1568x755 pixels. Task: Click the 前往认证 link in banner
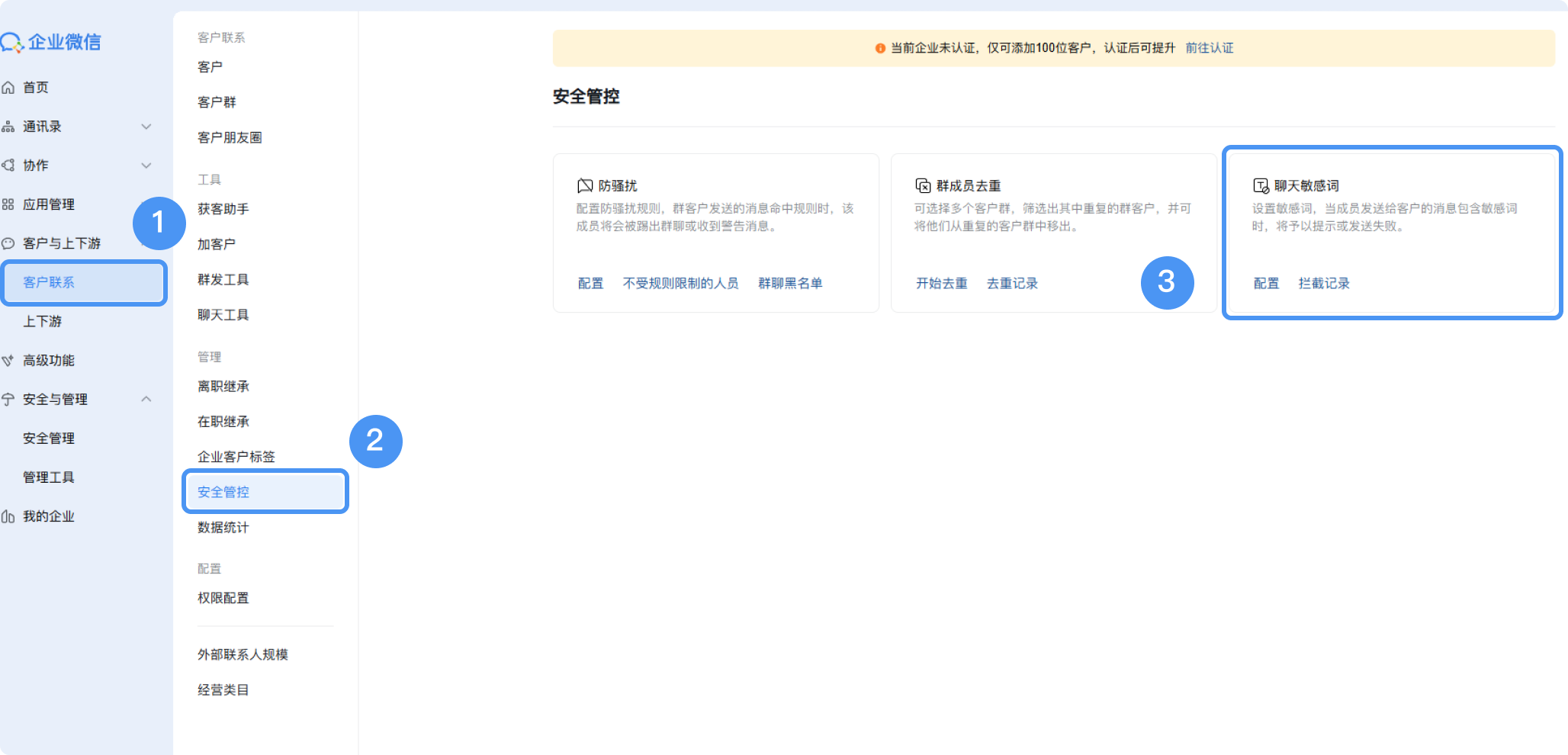[1210, 48]
